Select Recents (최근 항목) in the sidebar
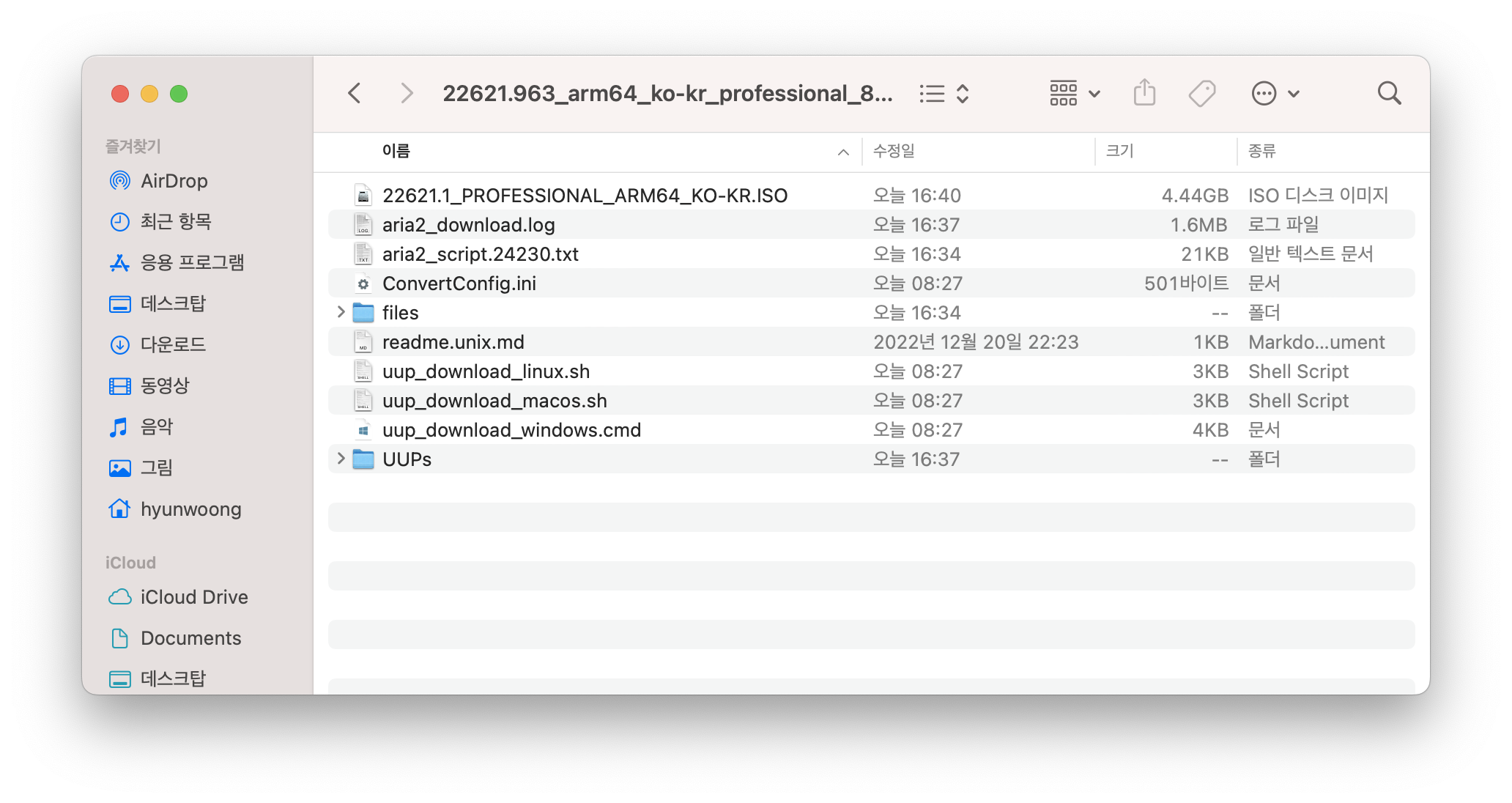This screenshot has width=1512, height=803. tap(176, 221)
